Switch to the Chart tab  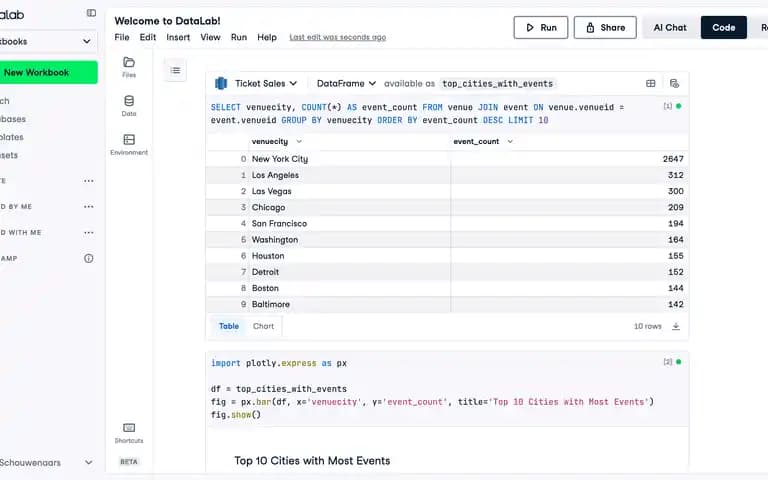[264, 326]
